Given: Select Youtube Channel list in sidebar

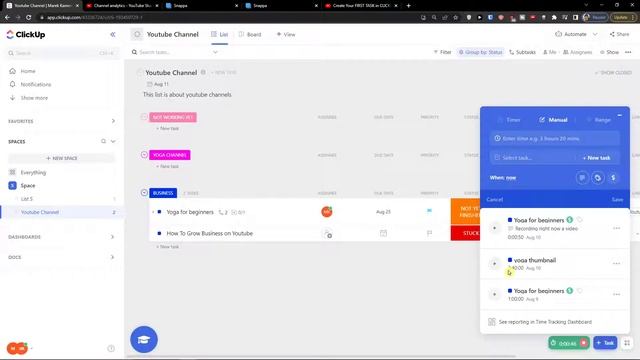Looking at the screenshot, I should click(x=40, y=212).
